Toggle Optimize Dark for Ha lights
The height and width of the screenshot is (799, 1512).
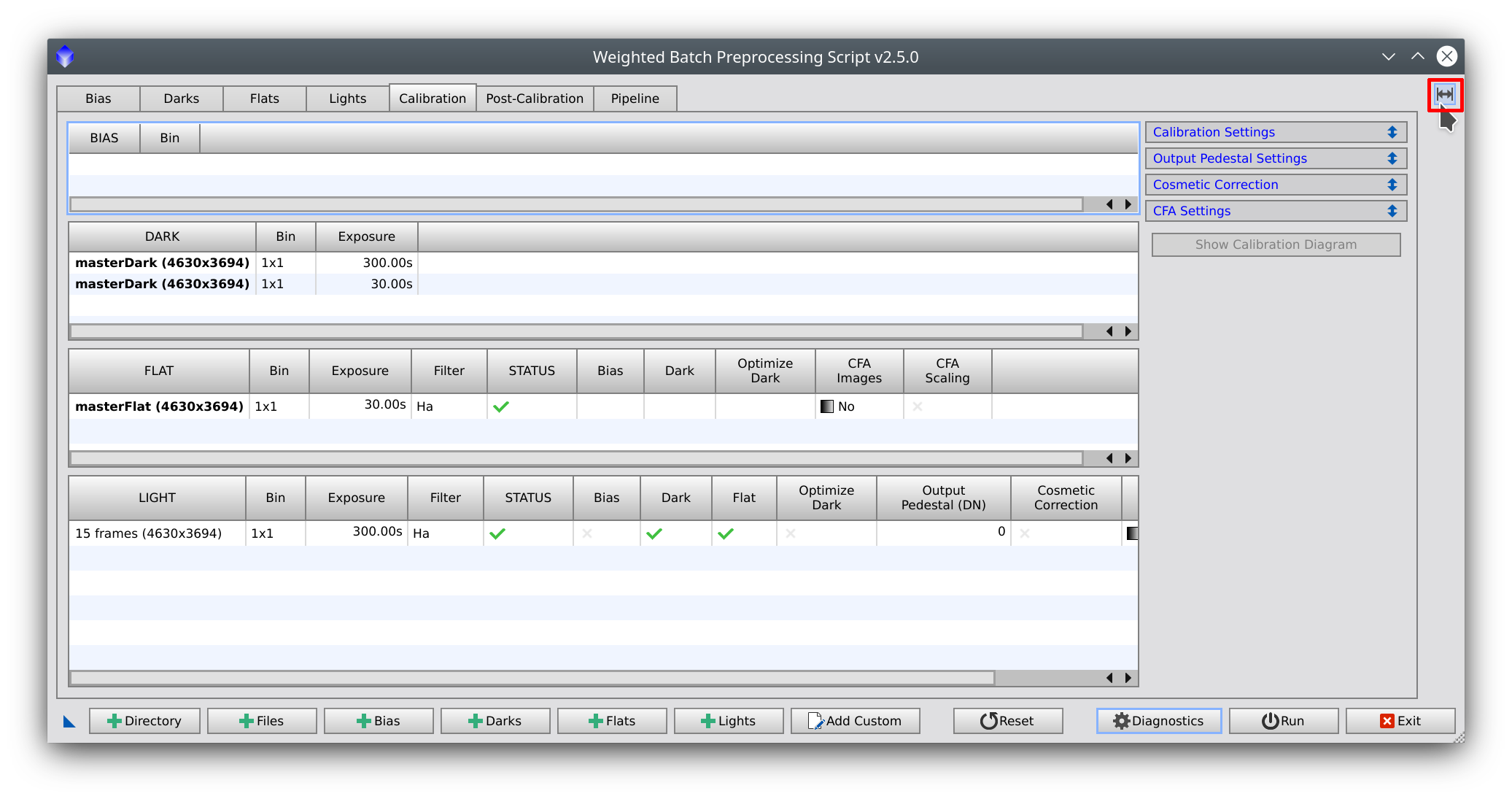(789, 533)
